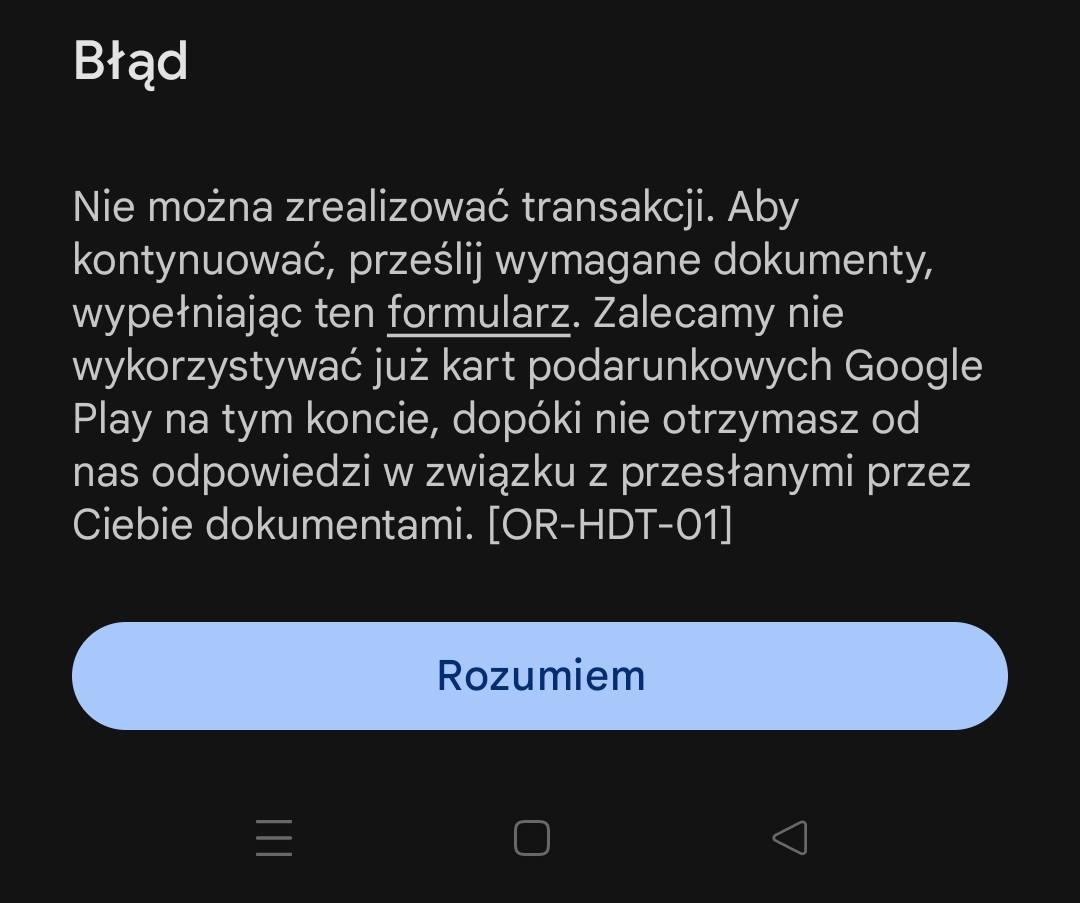This screenshot has height=903, width=1080.
Task: Open the underlined "formularz" link
Action: pyautogui.click(x=478, y=314)
